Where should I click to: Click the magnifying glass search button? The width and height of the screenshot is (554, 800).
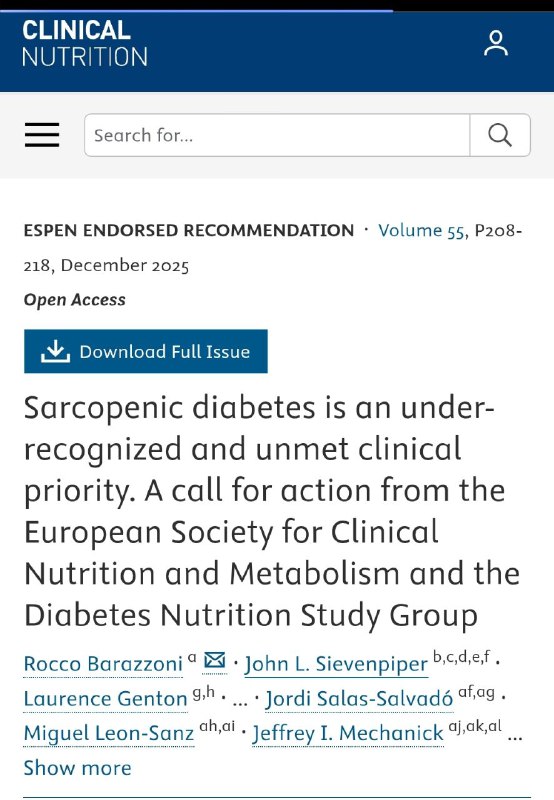click(500, 135)
